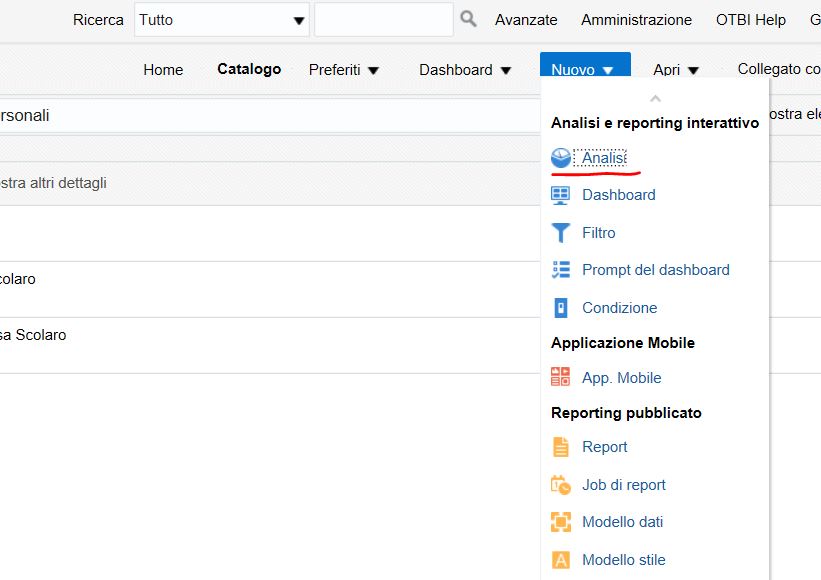Click the Dashboard icon in Nuovo menu
The height and width of the screenshot is (580, 821).
pos(561,195)
